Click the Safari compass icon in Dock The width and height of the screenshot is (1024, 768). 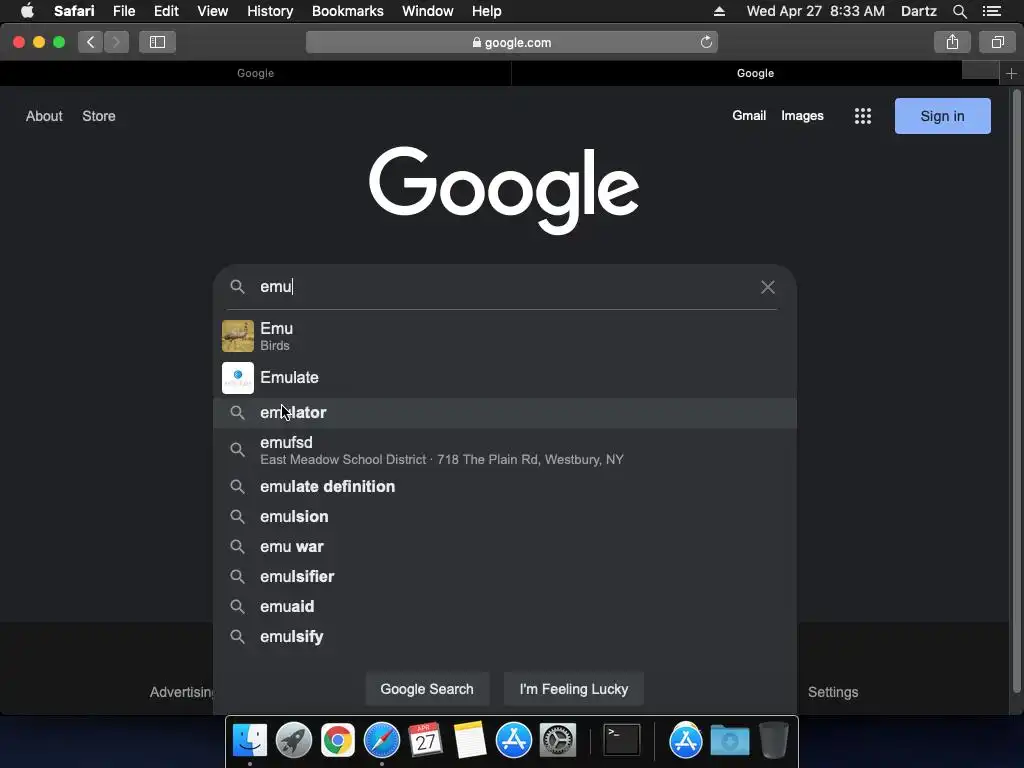pyautogui.click(x=381, y=741)
